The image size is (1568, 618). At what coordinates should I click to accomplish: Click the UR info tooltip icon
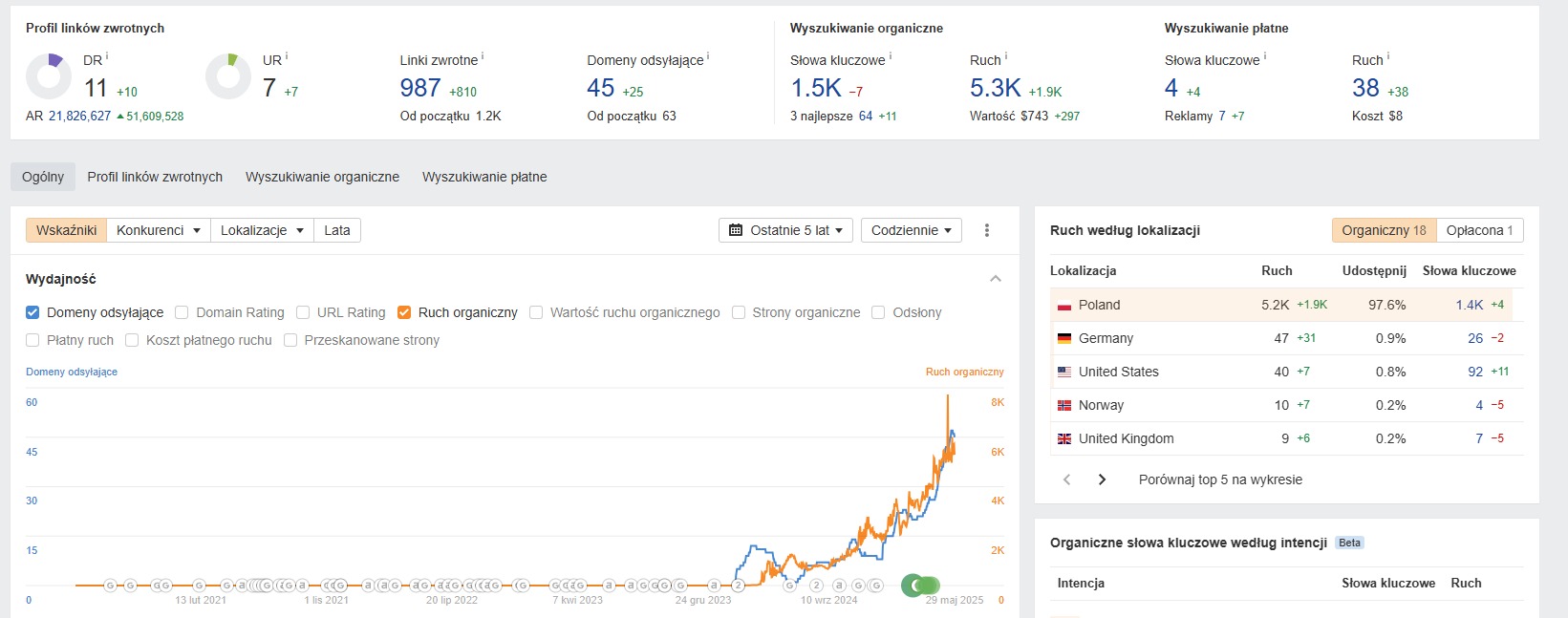point(287,56)
